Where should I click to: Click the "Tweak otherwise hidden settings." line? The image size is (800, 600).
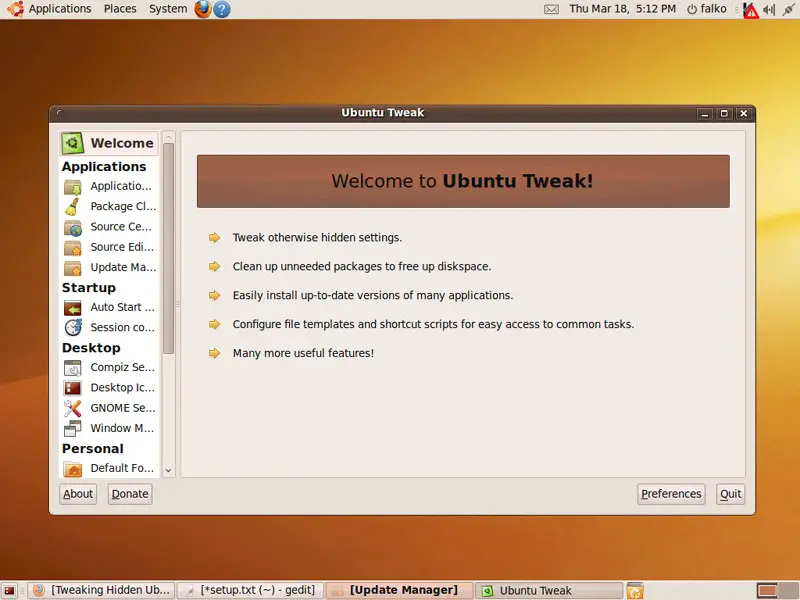point(317,237)
